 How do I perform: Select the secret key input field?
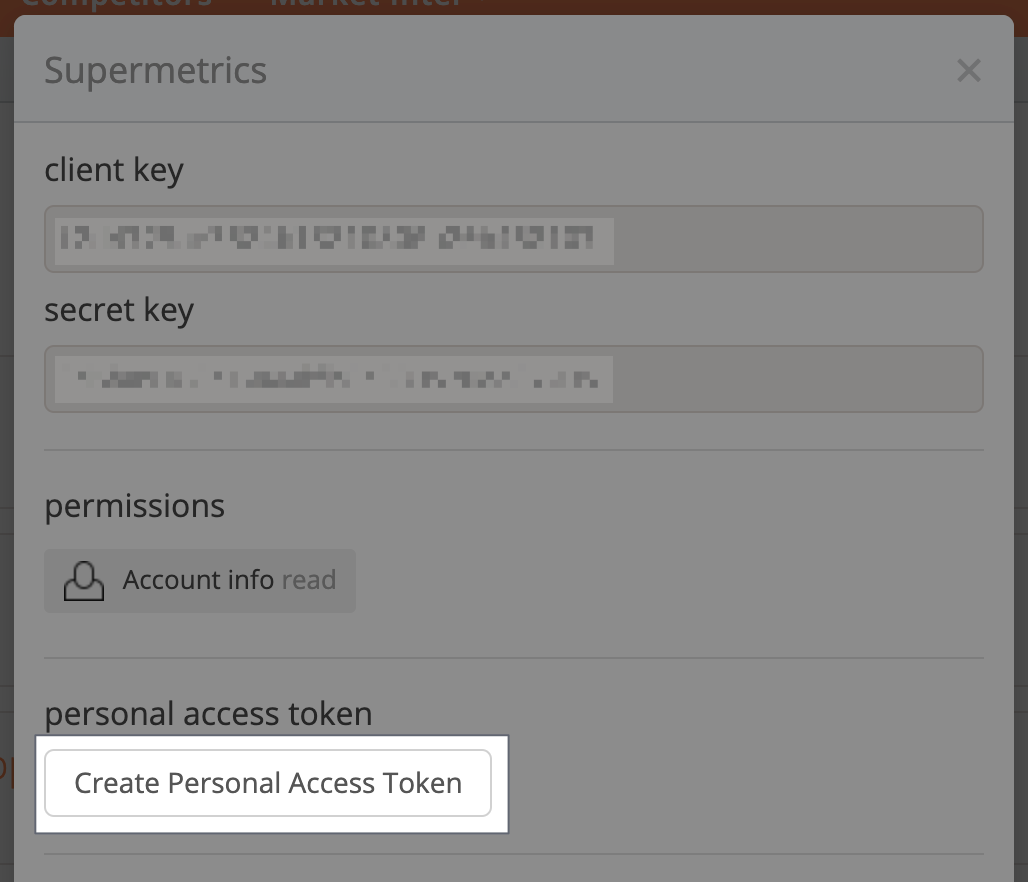click(513, 379)
